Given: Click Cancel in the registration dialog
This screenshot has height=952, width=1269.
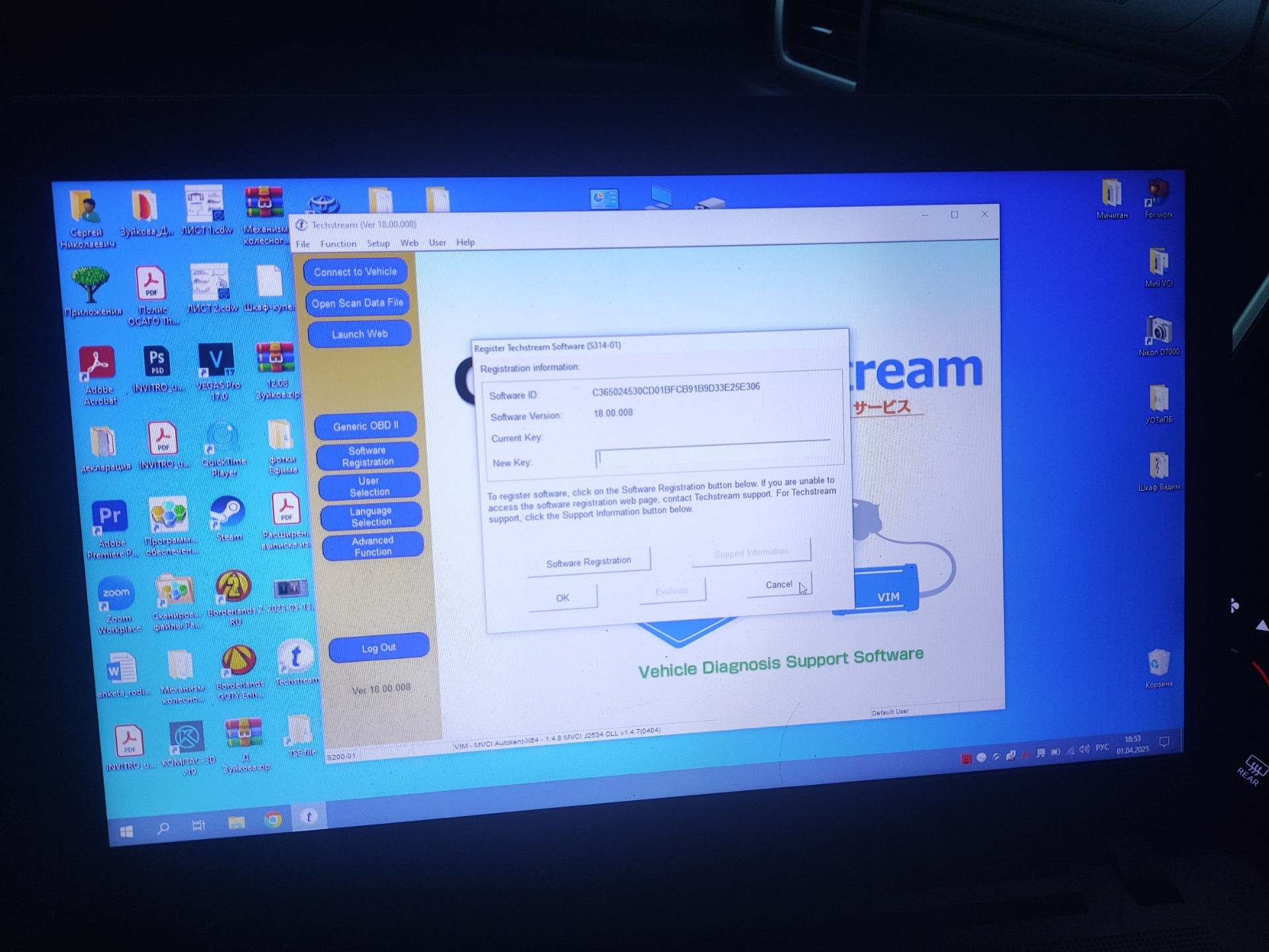Looking at the screenshot, I should [778, 585].
